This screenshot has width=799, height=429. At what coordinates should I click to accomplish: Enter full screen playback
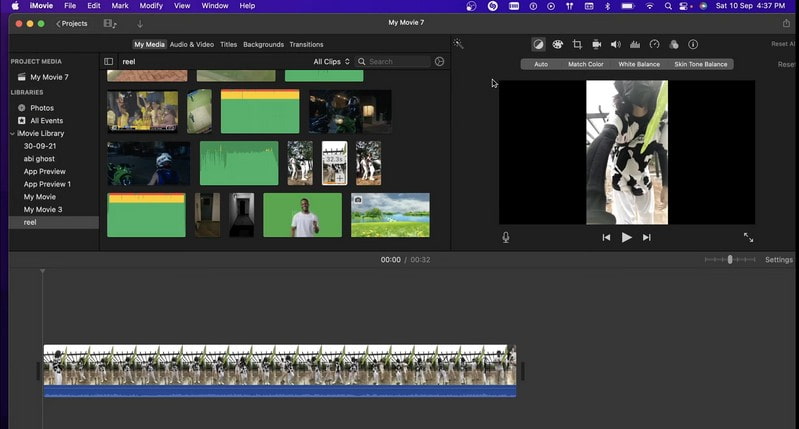tap(748, 237)
